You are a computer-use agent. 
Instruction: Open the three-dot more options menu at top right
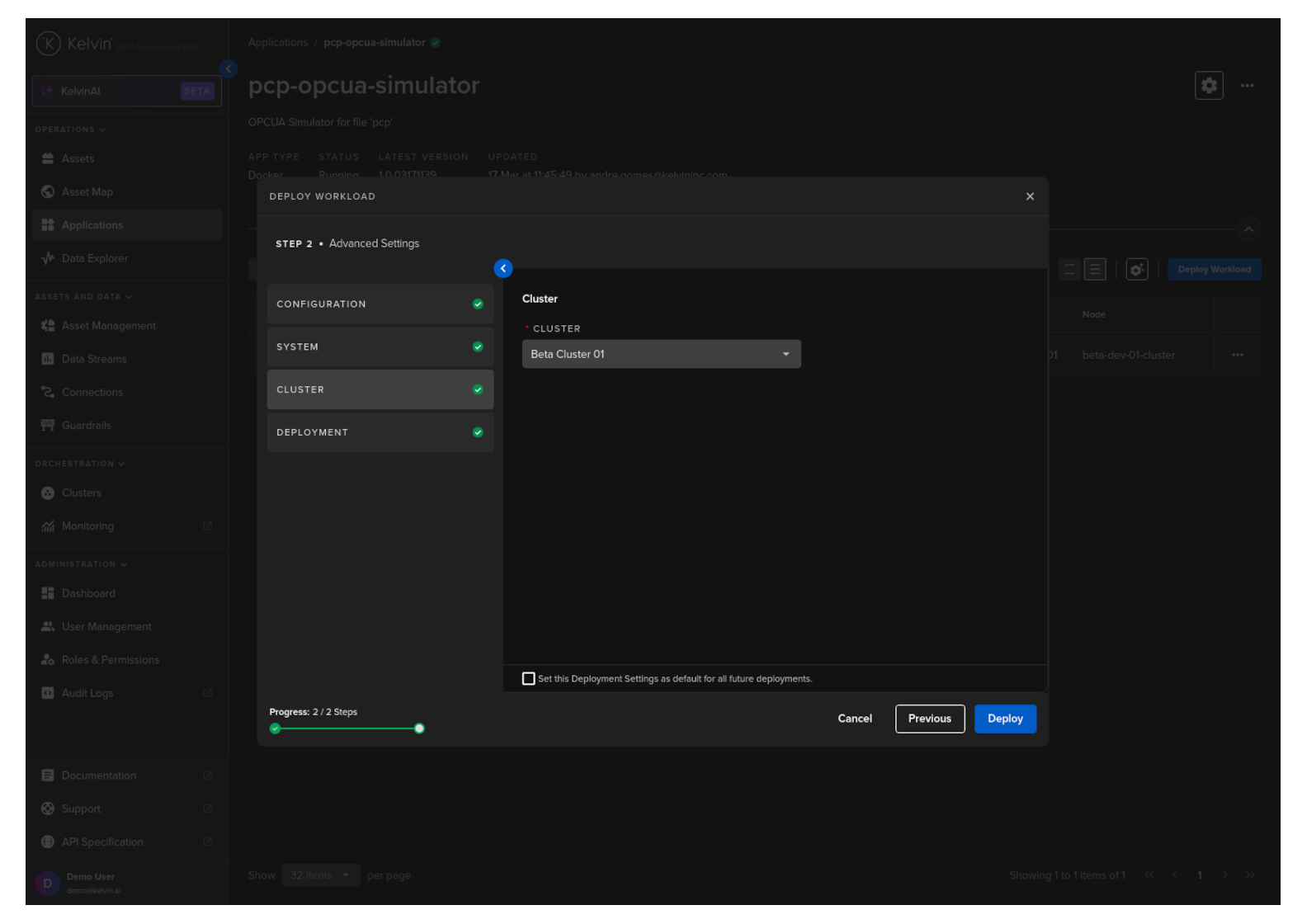(x=1246, y=85)
